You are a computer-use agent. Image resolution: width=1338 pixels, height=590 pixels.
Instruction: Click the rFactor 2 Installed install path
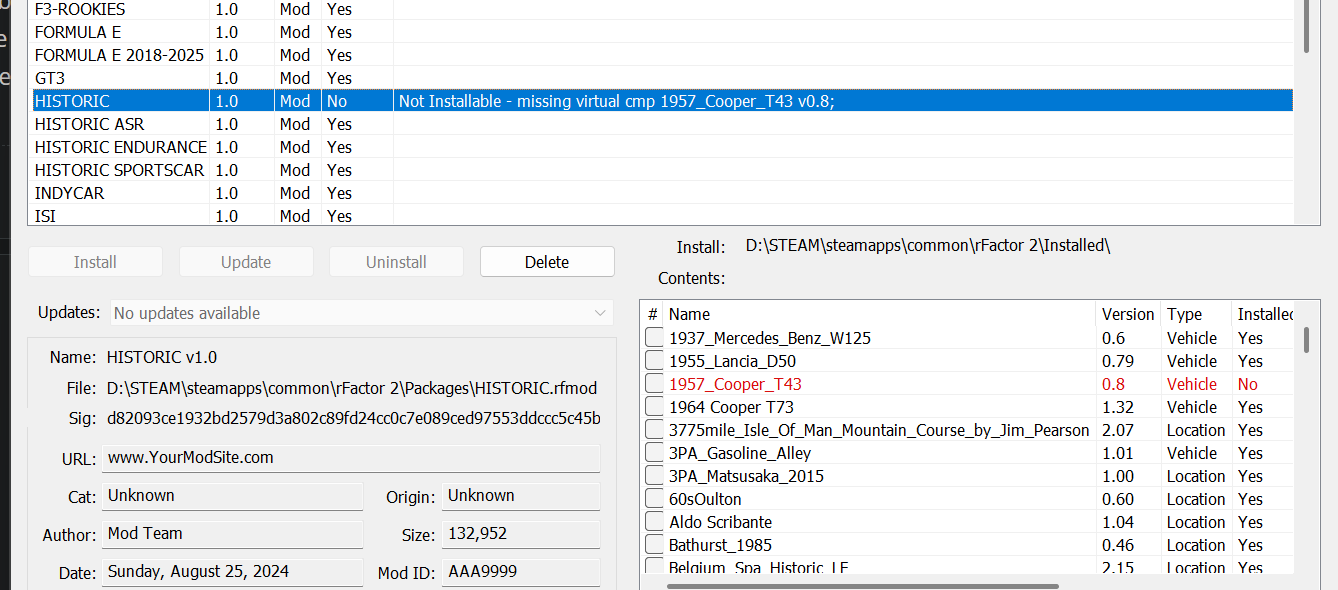click(x=928, y=246)
